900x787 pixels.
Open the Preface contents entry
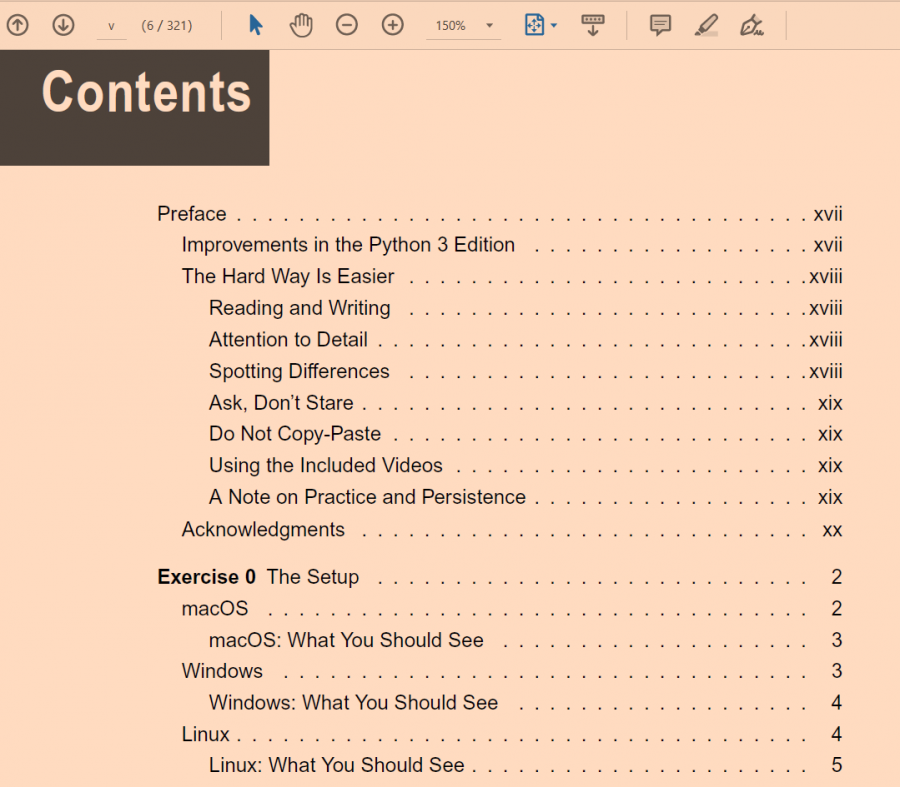[192, 214]
